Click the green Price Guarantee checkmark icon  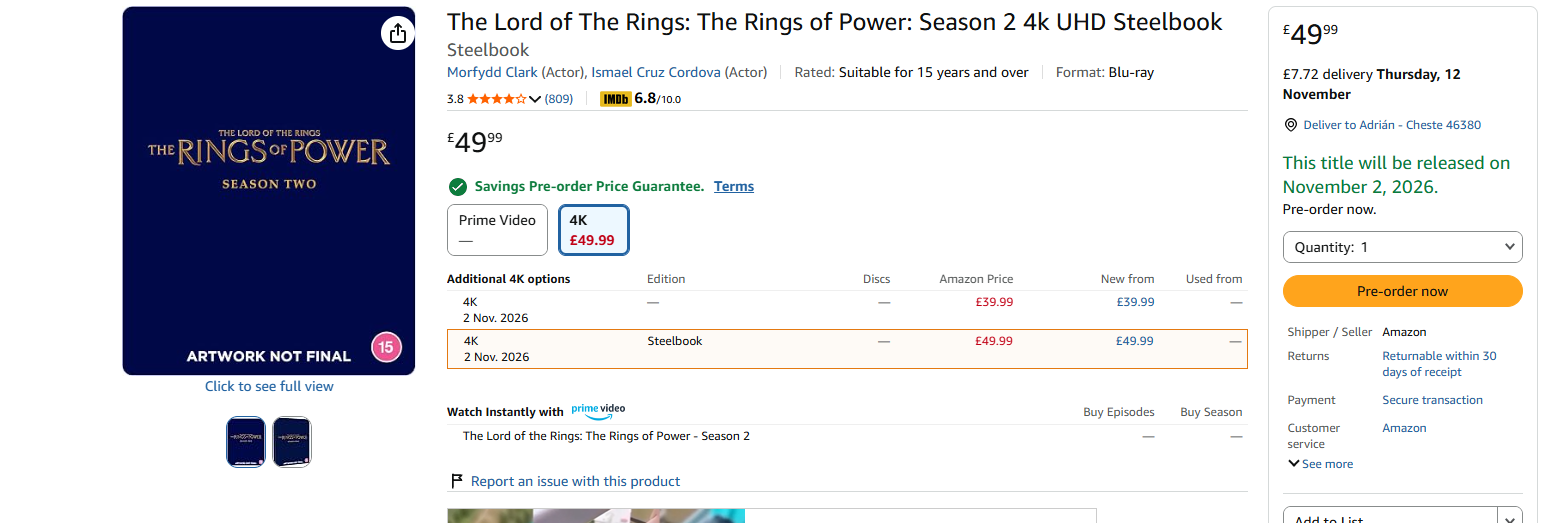[458, 186]
